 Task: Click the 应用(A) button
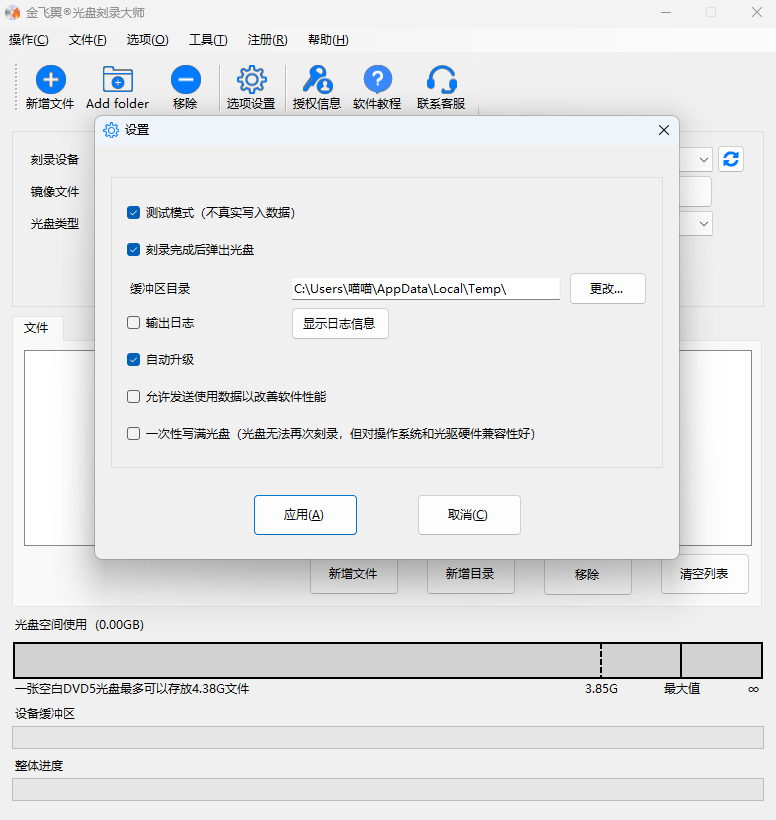point(305,515)
